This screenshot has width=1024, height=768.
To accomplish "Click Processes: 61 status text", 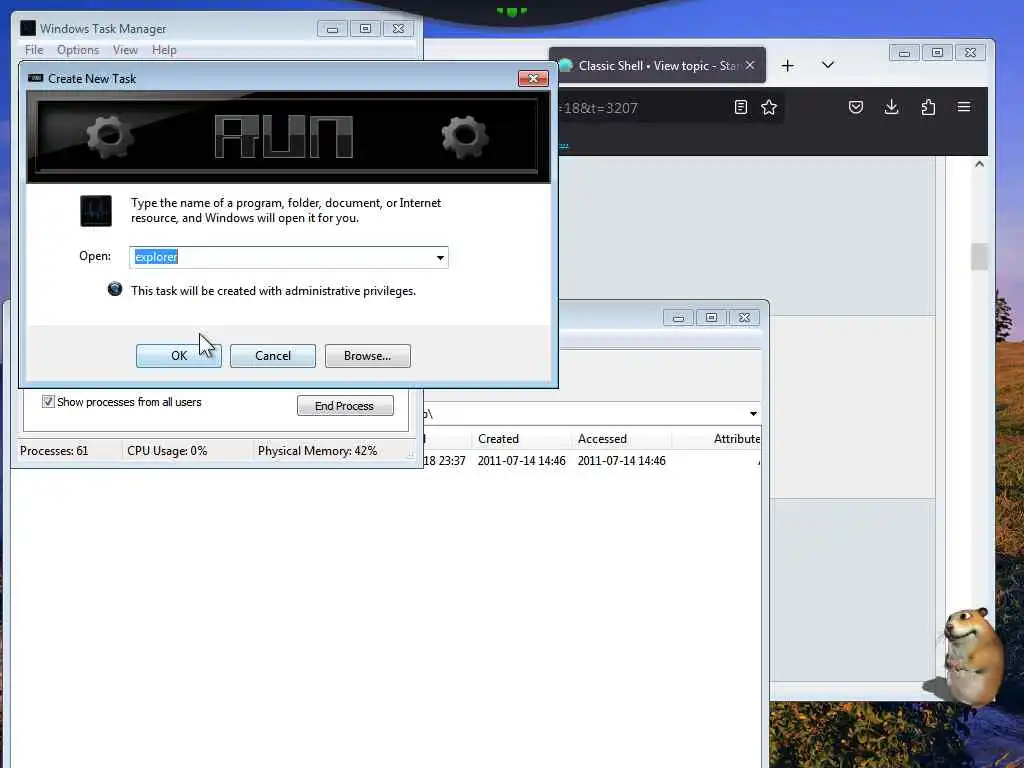I will (54, 451).
